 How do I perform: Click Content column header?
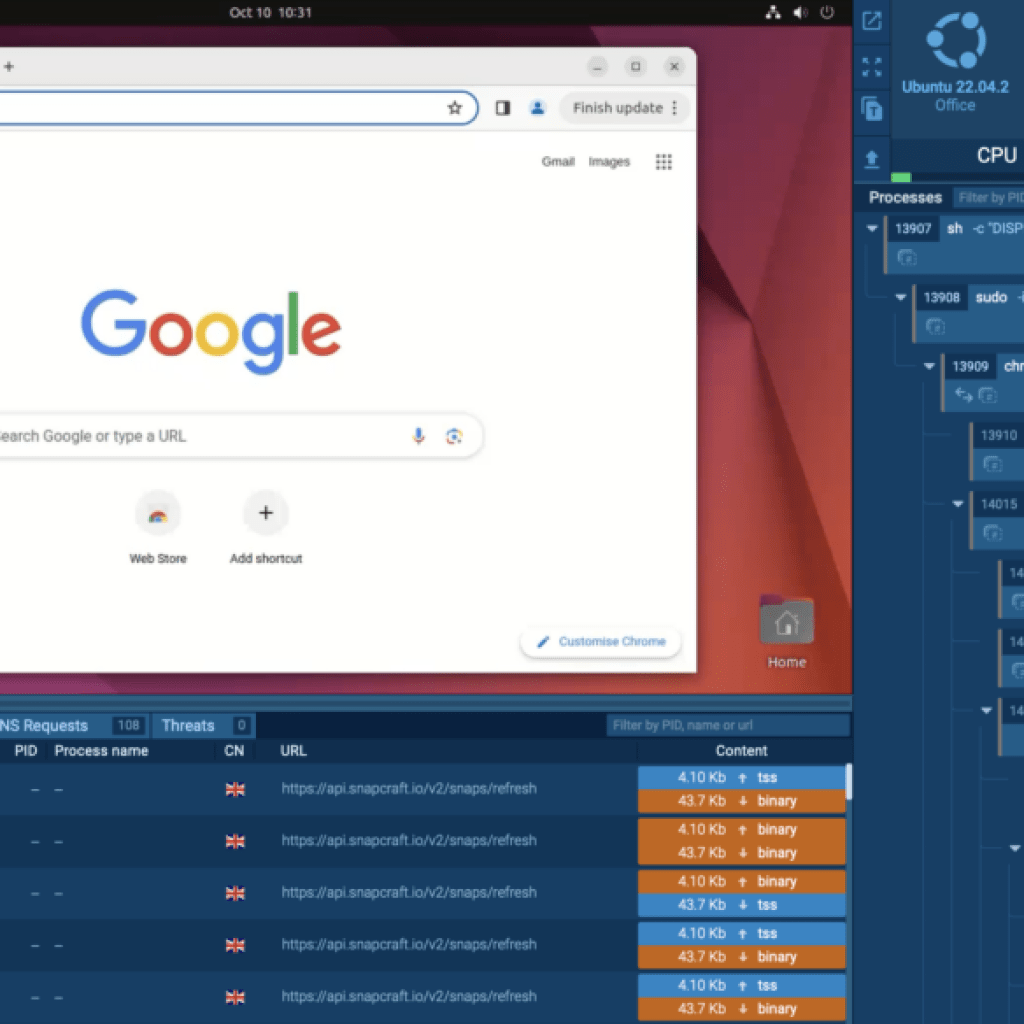coord(741,751)
